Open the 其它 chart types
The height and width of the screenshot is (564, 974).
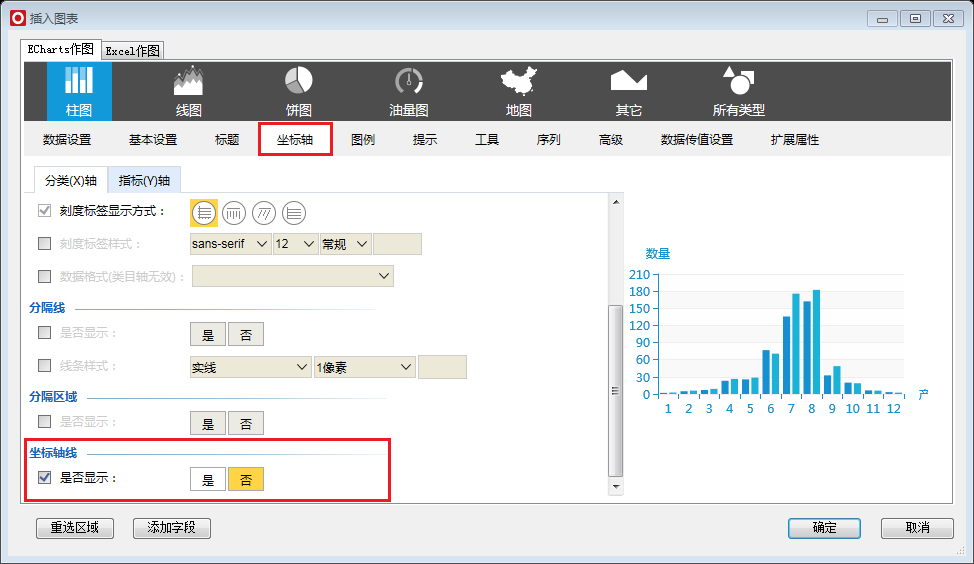coord(629,91)
